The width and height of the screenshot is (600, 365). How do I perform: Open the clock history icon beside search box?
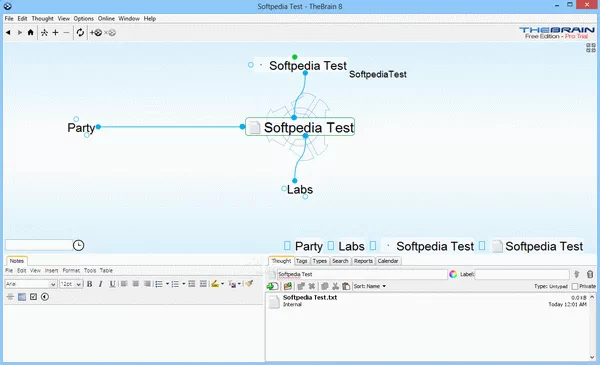click(x=78, y=245)
